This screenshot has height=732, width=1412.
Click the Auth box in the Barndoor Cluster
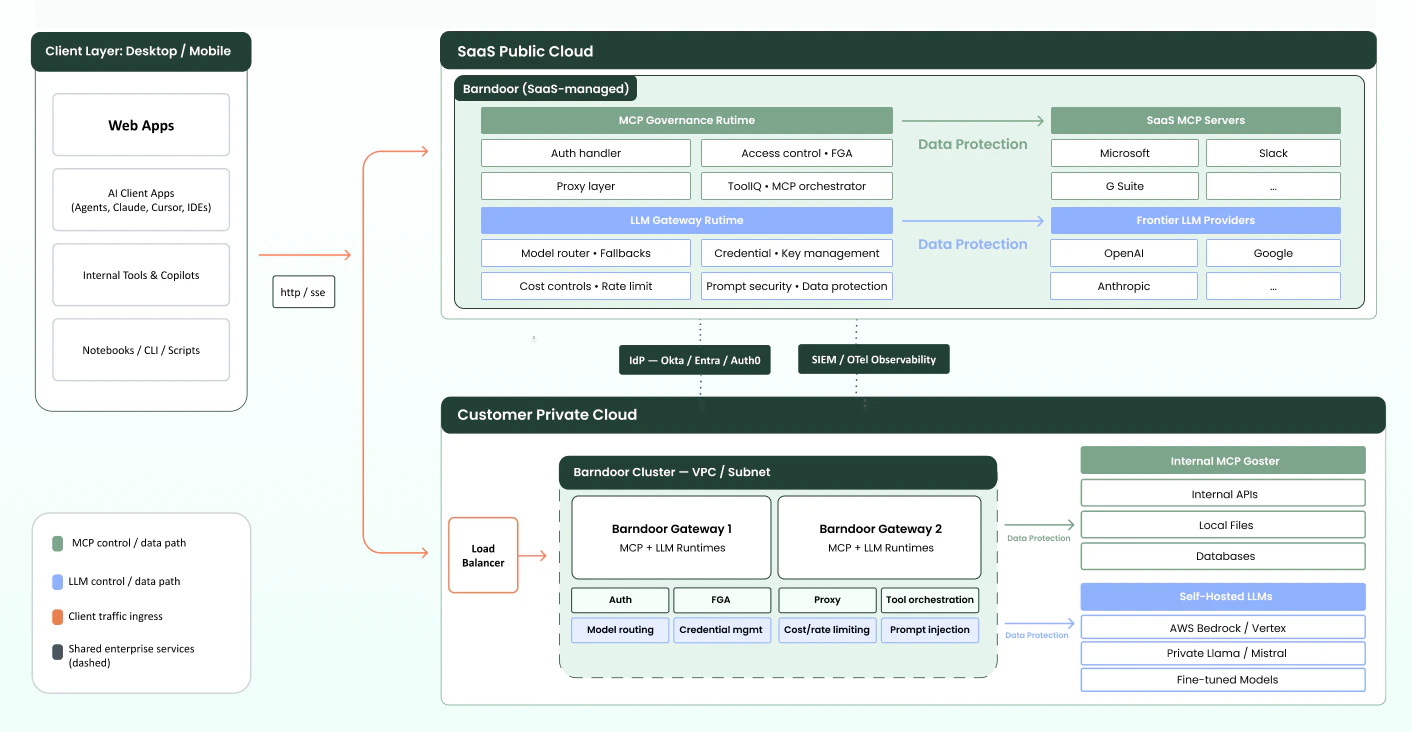click(620, 600)
